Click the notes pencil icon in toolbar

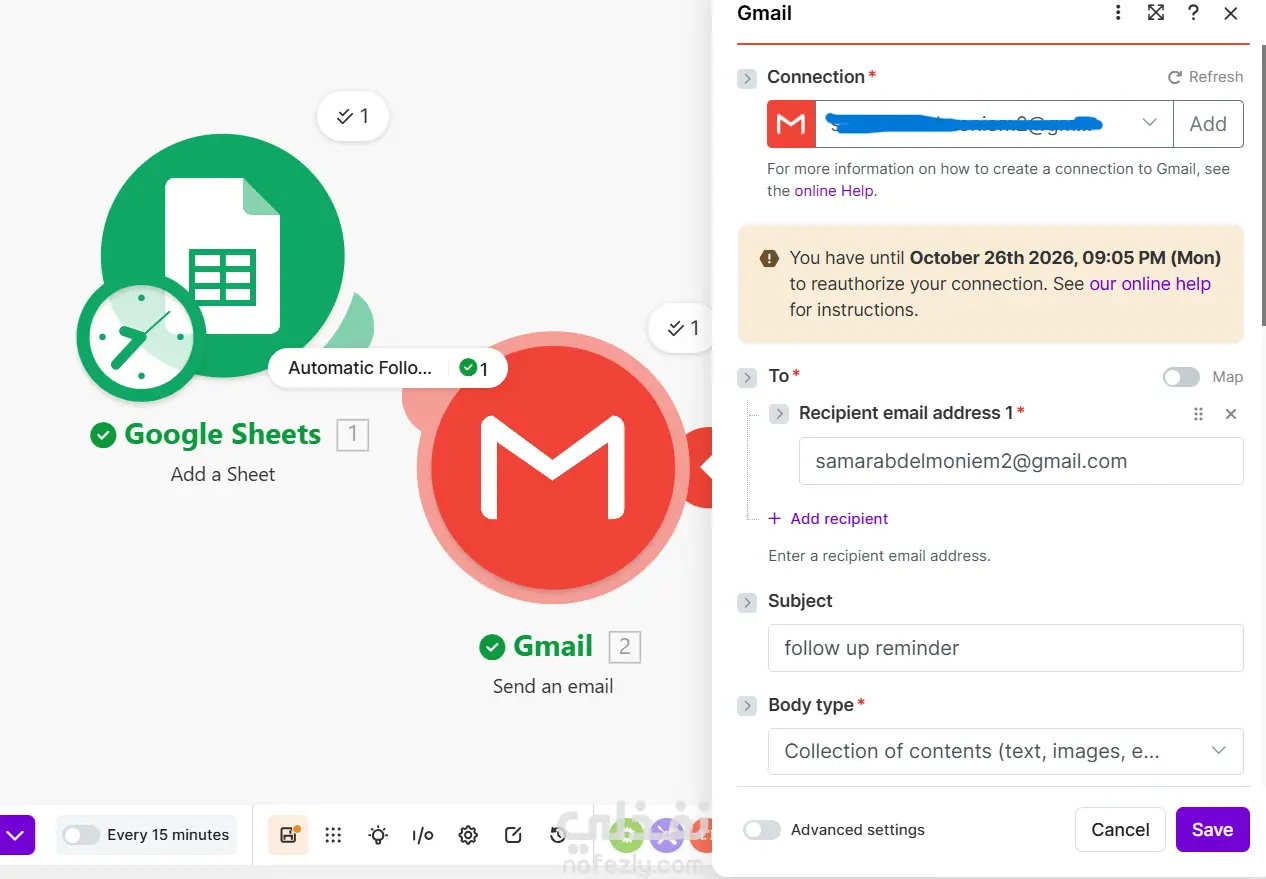point(513,835)
